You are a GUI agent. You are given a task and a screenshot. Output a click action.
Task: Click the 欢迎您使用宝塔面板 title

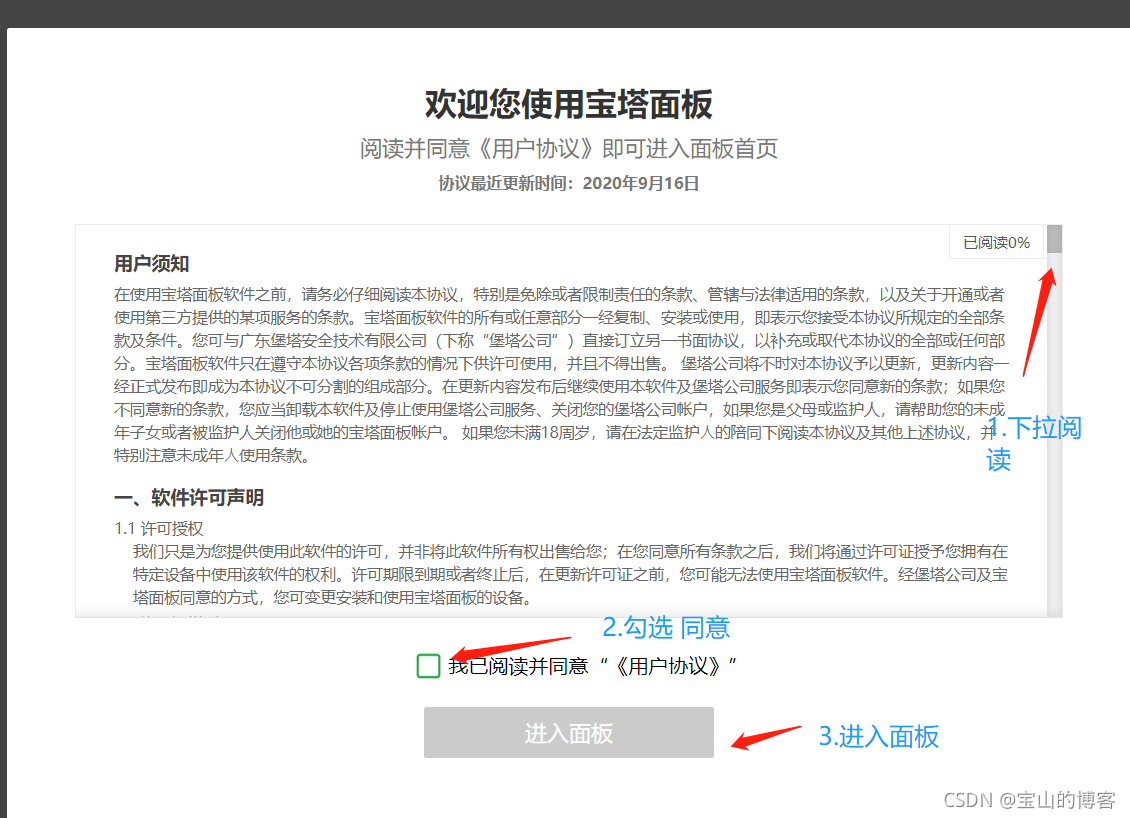point(568,104)
